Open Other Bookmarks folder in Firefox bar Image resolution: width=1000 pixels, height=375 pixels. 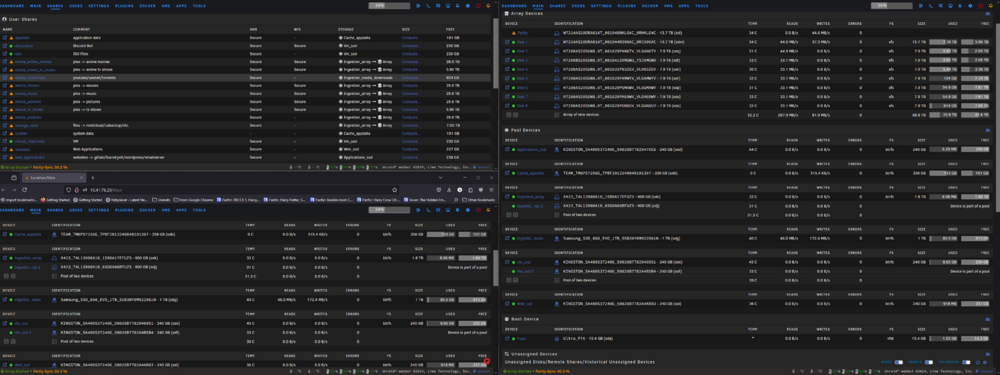coord(478,200)
